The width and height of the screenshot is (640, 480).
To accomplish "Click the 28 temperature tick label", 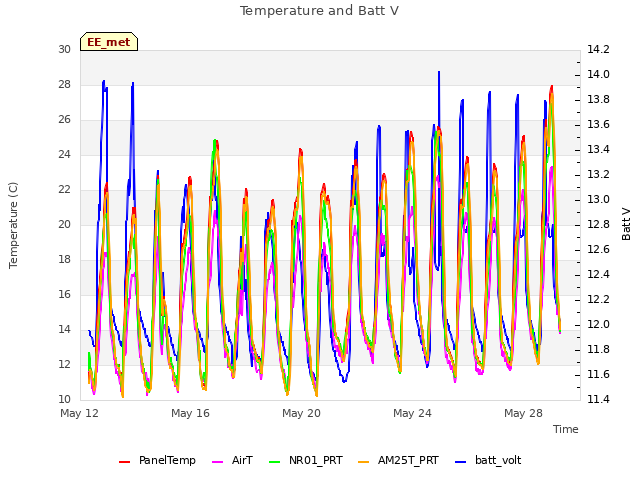I will click(64, 84).
